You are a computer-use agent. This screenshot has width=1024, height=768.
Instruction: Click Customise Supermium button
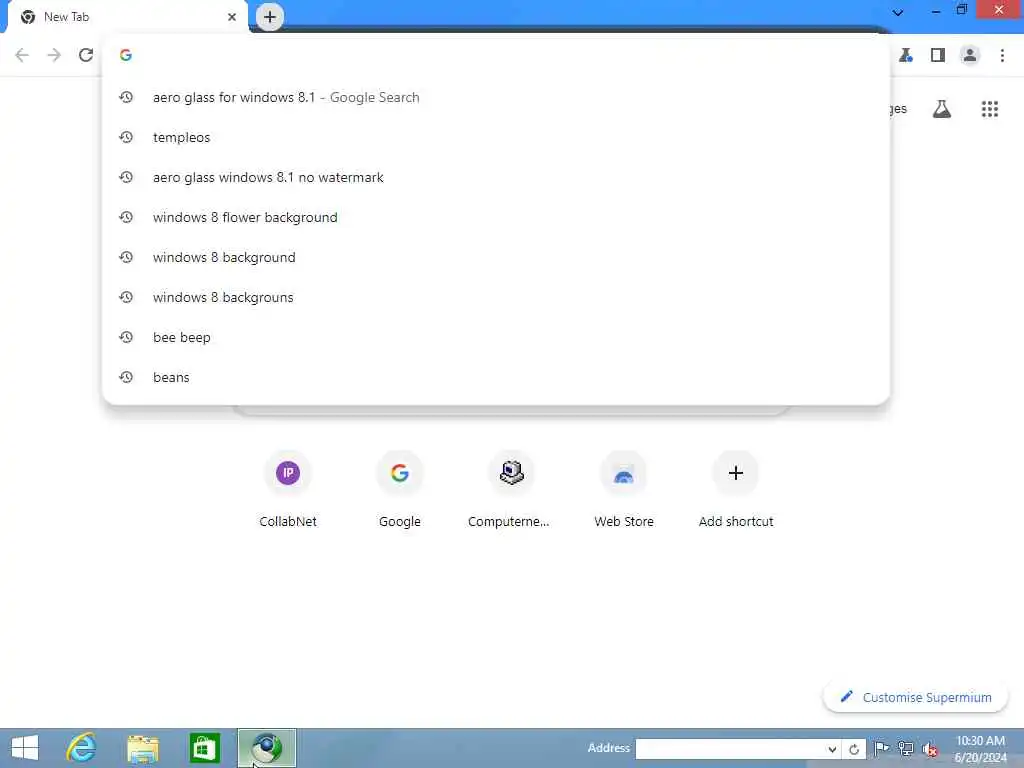[916, 697]
